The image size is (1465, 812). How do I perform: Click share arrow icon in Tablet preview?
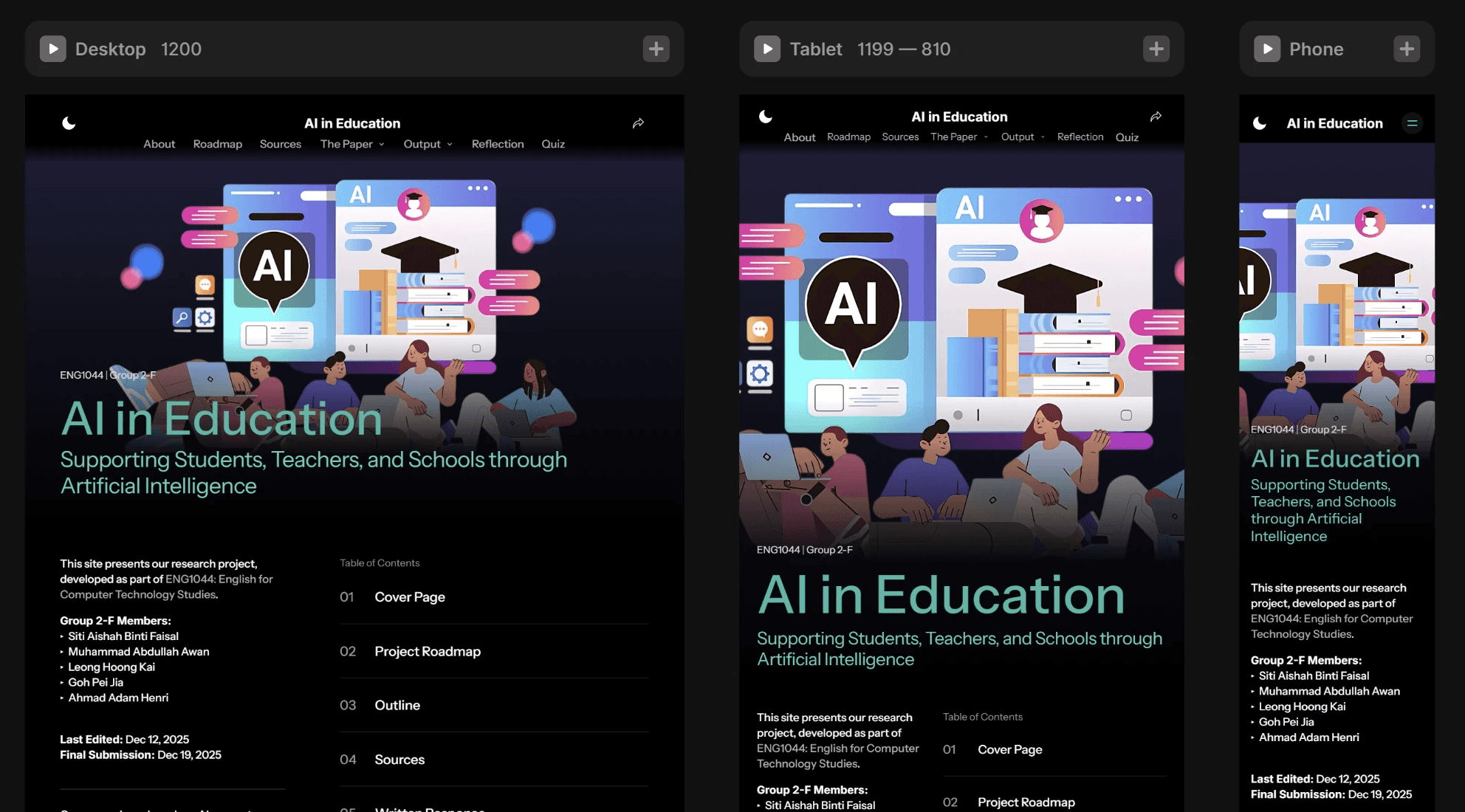pyautogui.click(x=1156, y=117)
